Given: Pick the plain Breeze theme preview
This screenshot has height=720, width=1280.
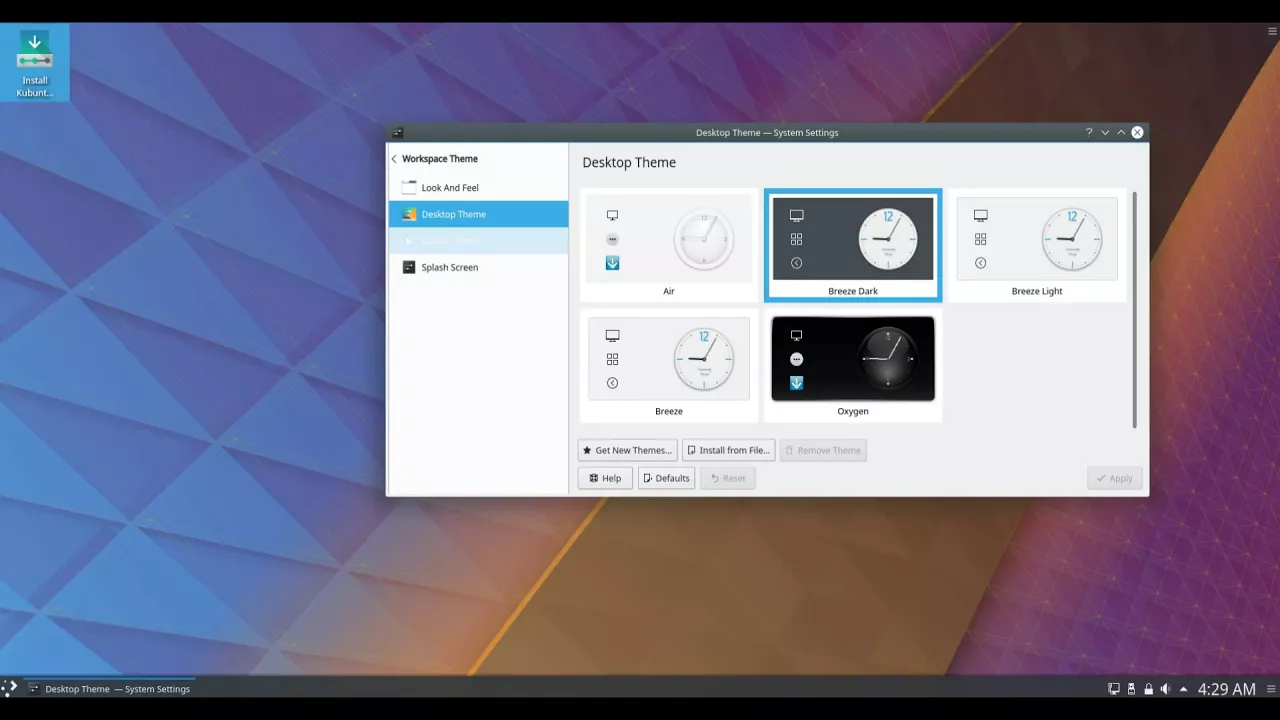Looking at the screenshot, I should coord(669,366).
